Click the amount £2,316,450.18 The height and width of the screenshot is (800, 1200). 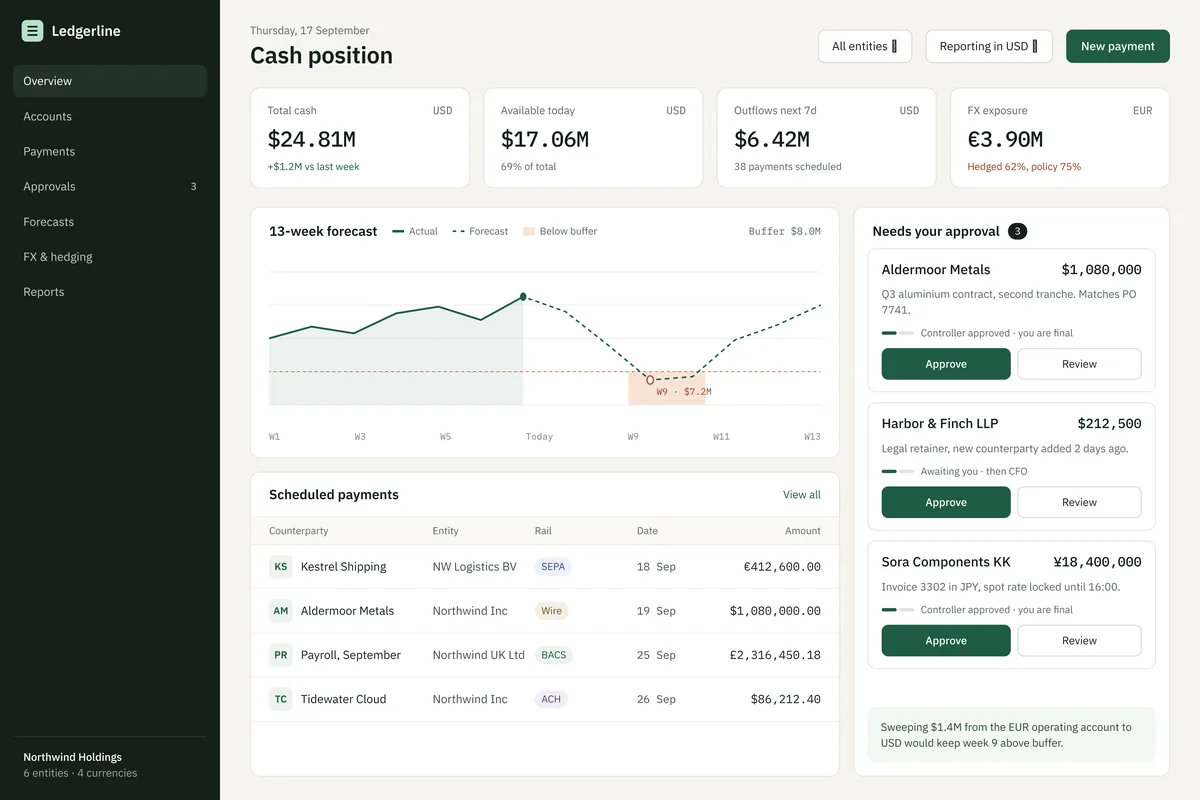coord(775,655)
